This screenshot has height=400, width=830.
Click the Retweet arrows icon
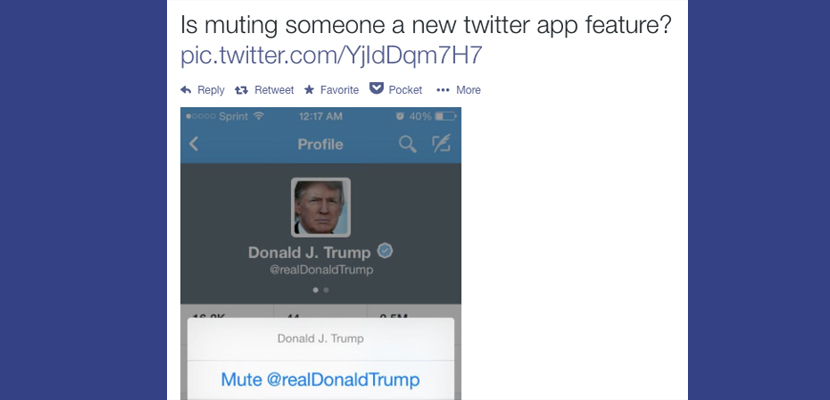point(241,90)
